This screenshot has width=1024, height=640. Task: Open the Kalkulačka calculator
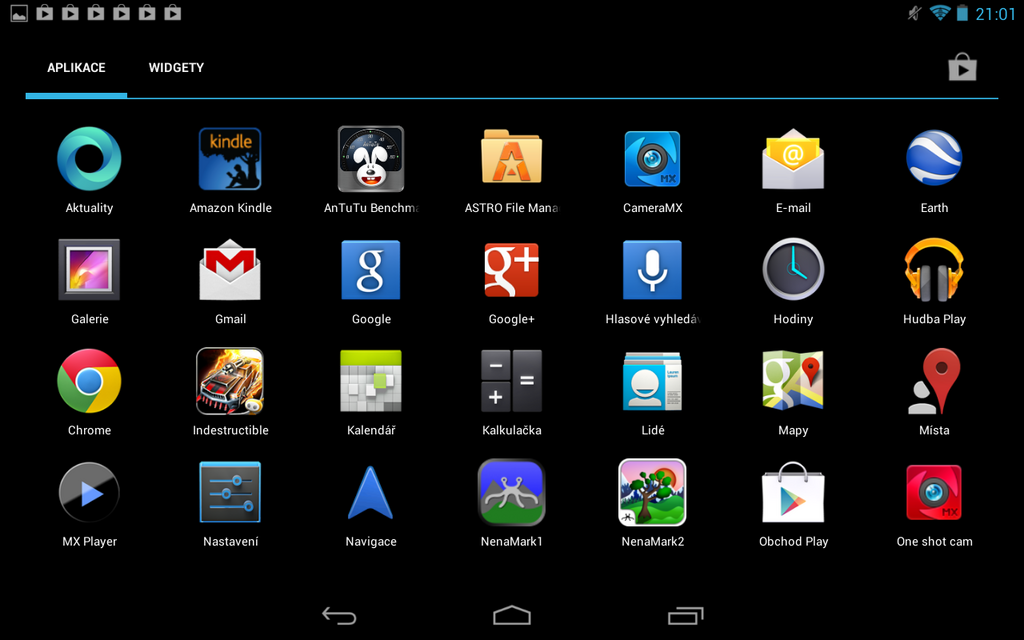(511, 381)
